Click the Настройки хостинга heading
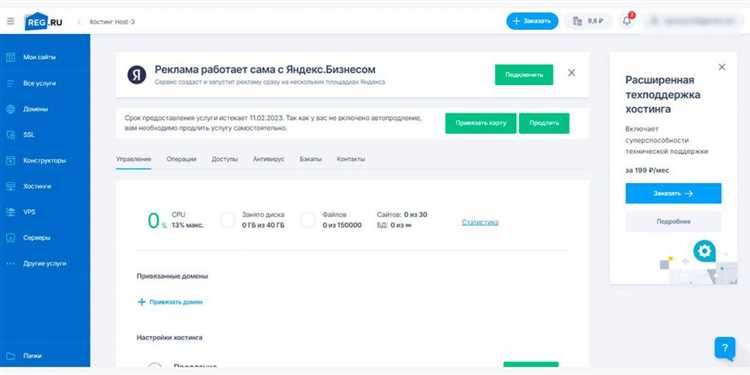 pos(169,338)
